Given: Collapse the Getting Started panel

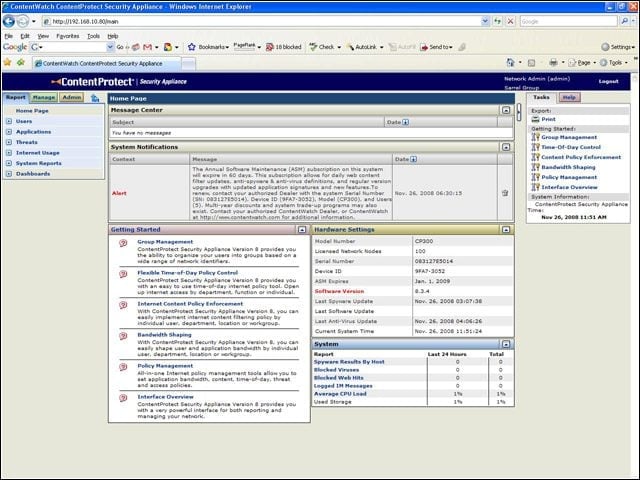Looking at the screenshot, I should pos(302,230).
